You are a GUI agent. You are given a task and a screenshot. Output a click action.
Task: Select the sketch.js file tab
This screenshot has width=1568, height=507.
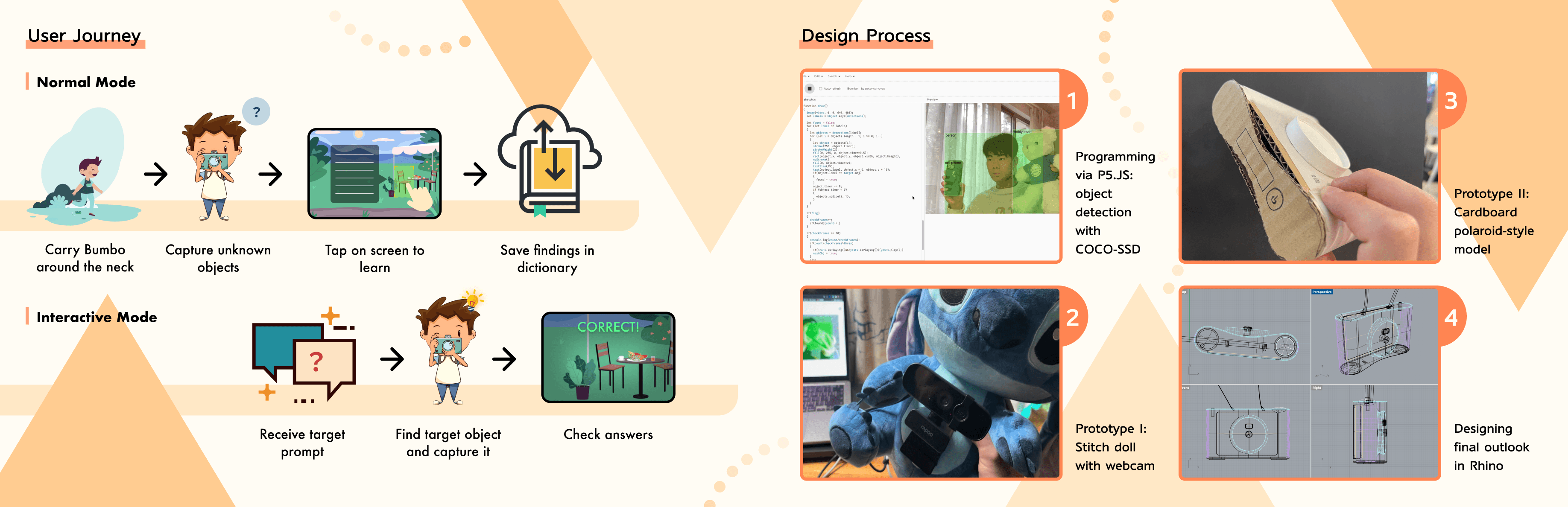(810, 99)
